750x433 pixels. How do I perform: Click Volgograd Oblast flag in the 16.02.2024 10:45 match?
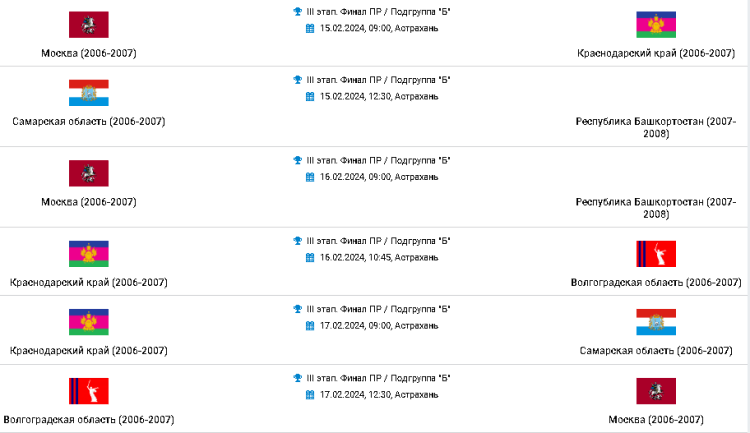tap(656, 253)
